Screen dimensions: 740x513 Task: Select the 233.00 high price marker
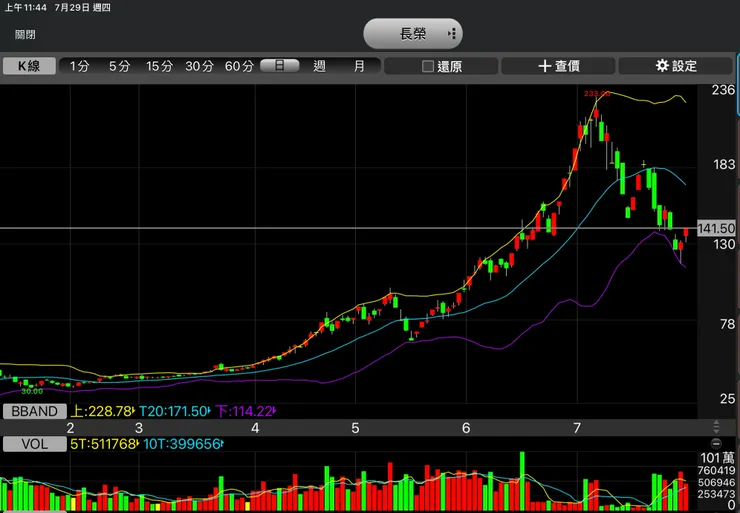tap(597, 93)
